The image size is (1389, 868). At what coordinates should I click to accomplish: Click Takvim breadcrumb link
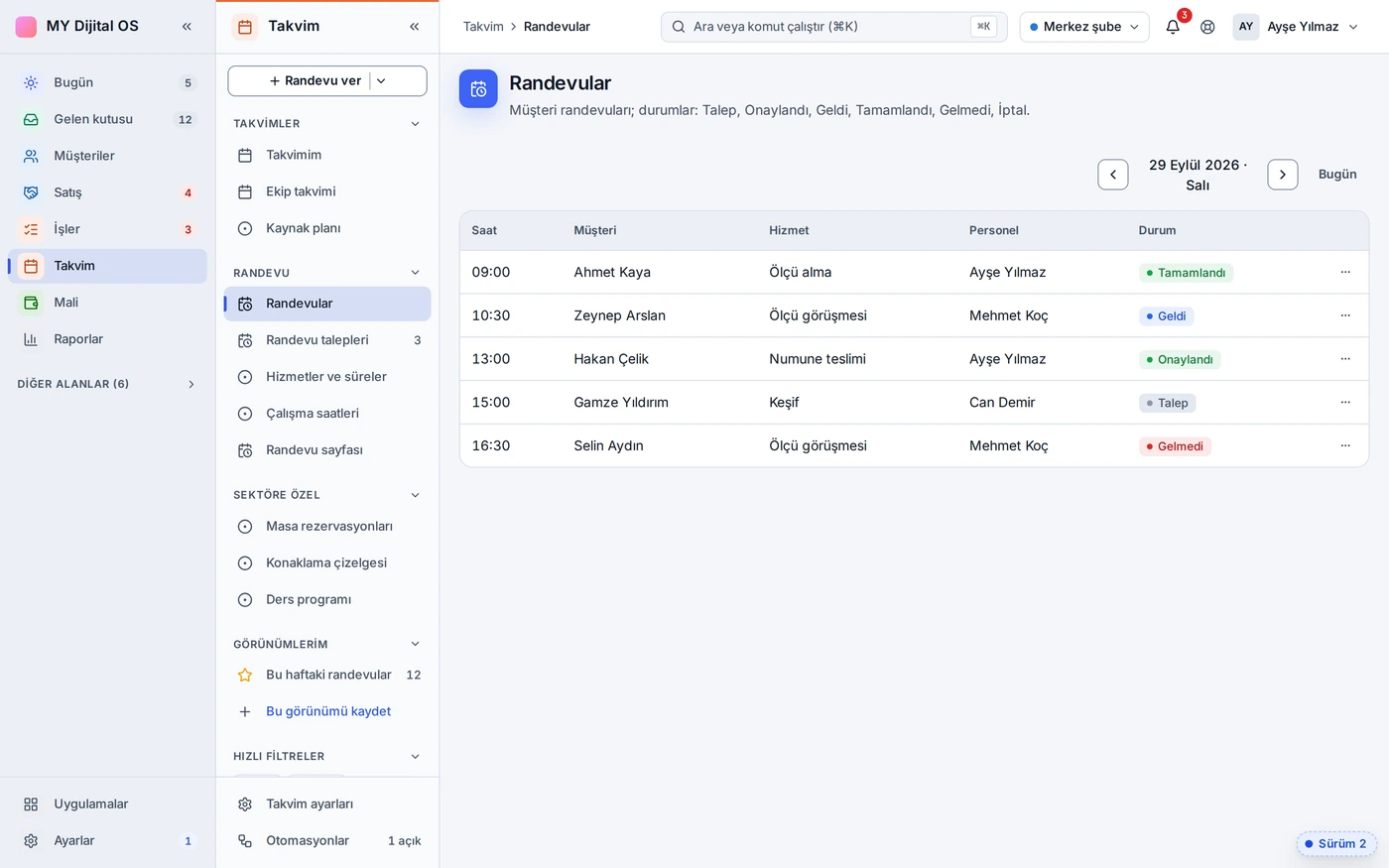pos(483,27)
